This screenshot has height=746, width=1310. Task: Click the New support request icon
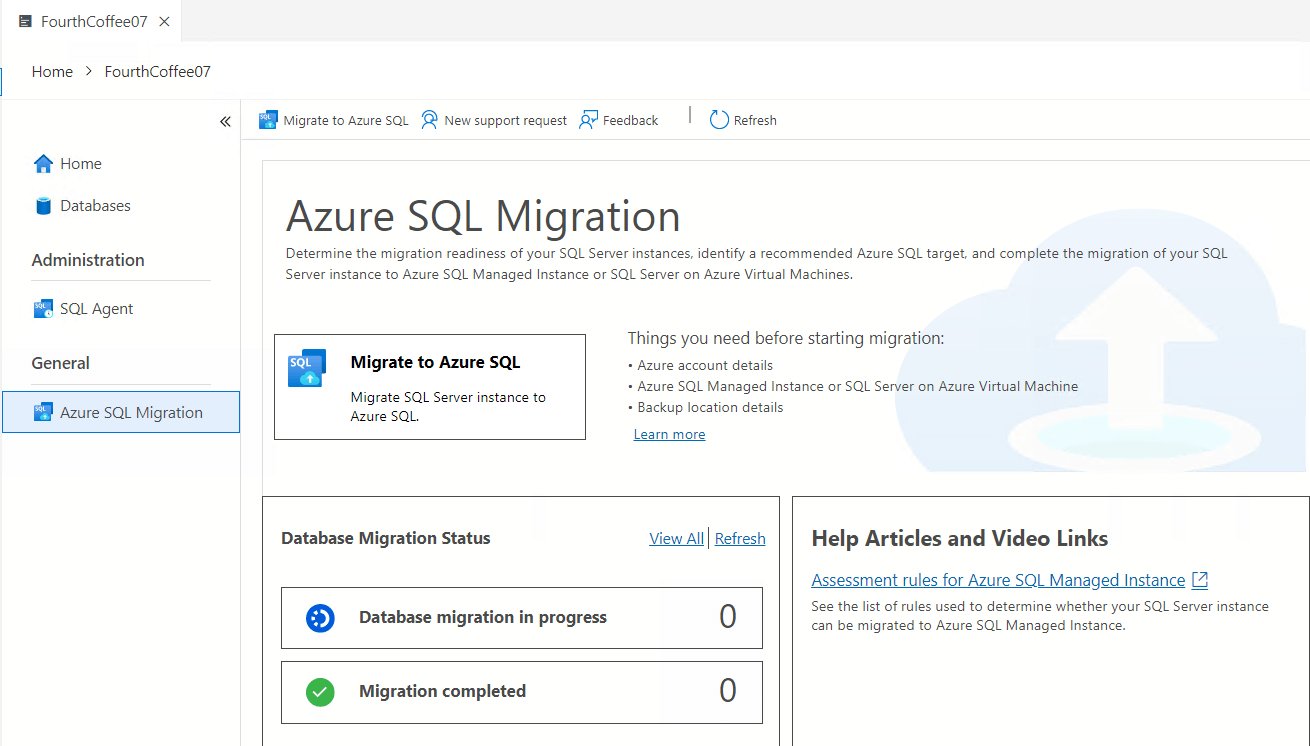[x=430, y=120]
